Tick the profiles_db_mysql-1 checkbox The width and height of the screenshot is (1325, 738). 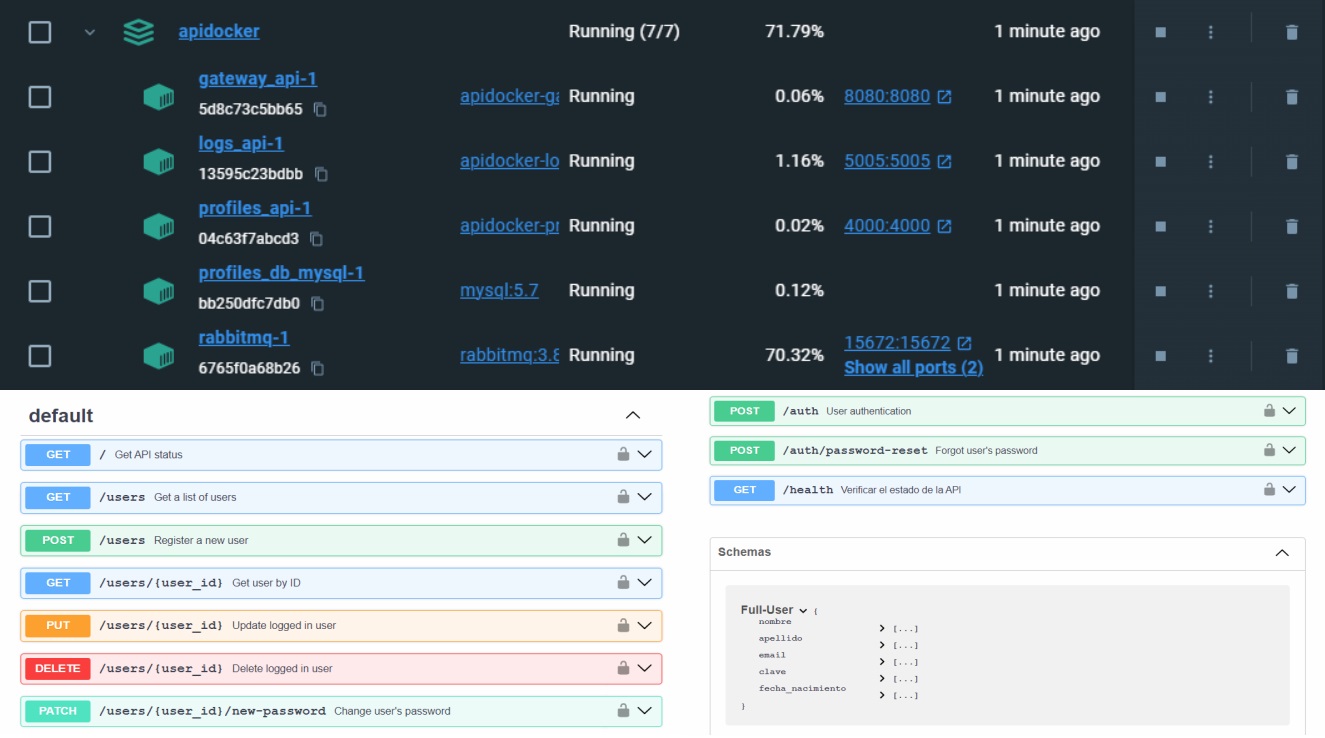[x=40, y=291]
